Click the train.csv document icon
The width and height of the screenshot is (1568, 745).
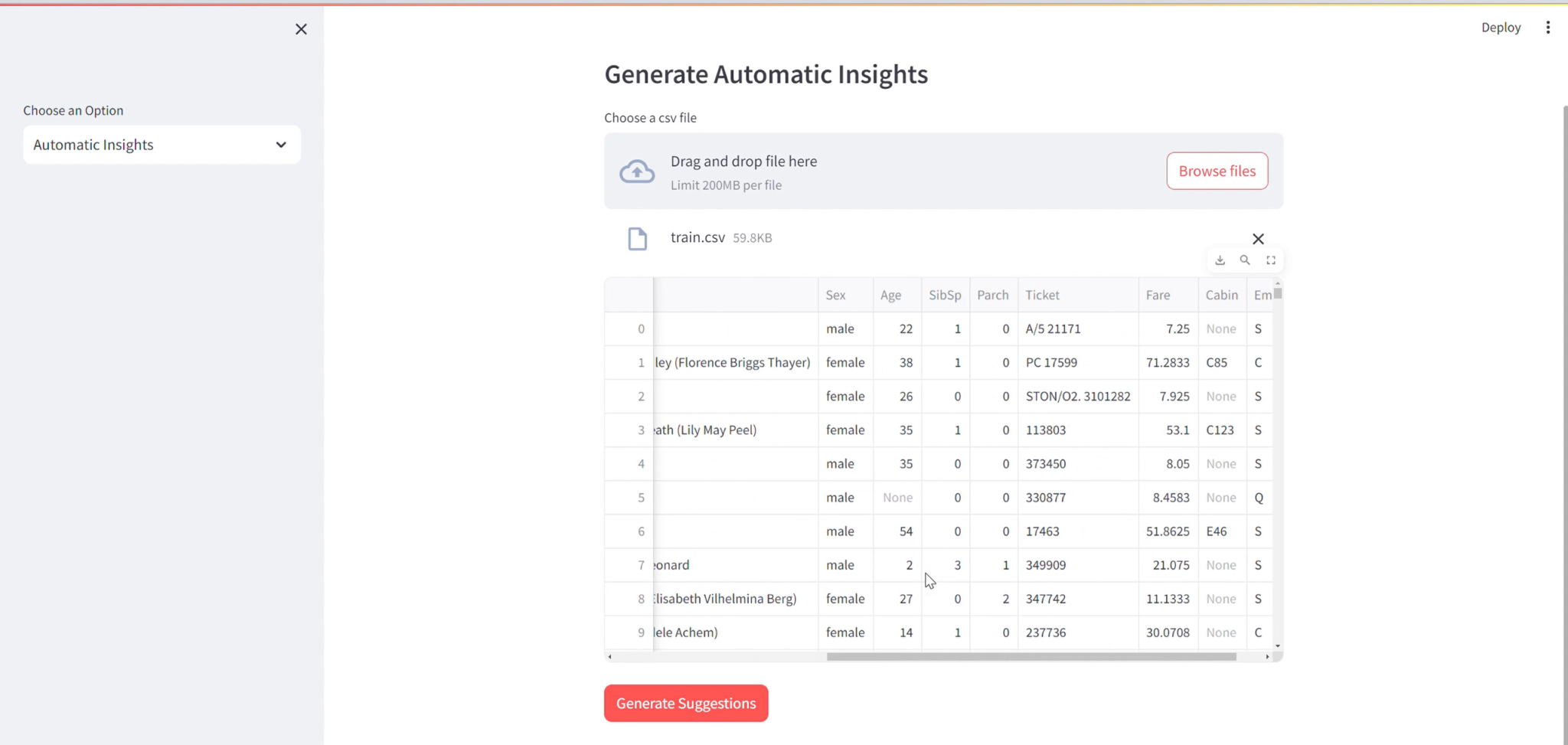[636, 238]
